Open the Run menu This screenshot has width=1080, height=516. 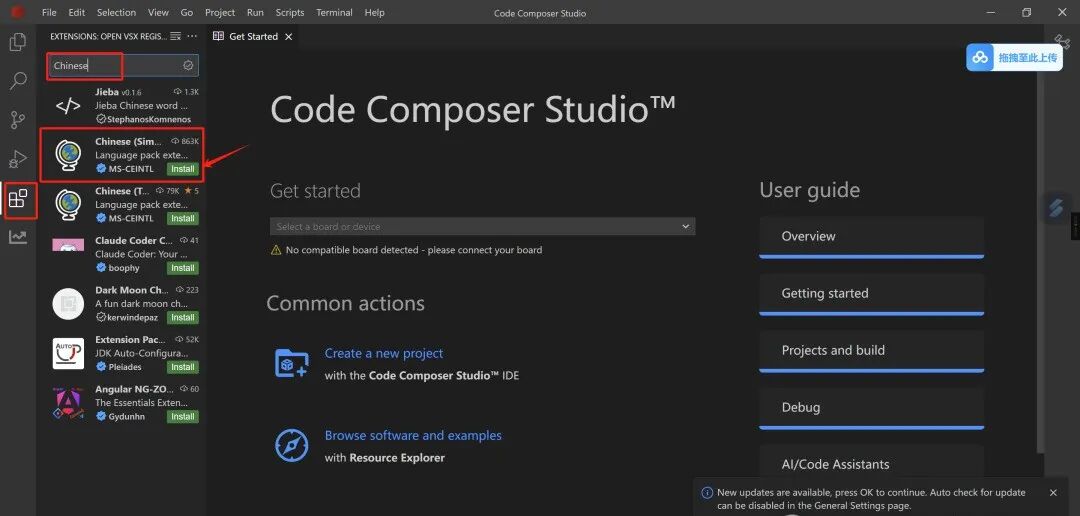coord(255,12)
